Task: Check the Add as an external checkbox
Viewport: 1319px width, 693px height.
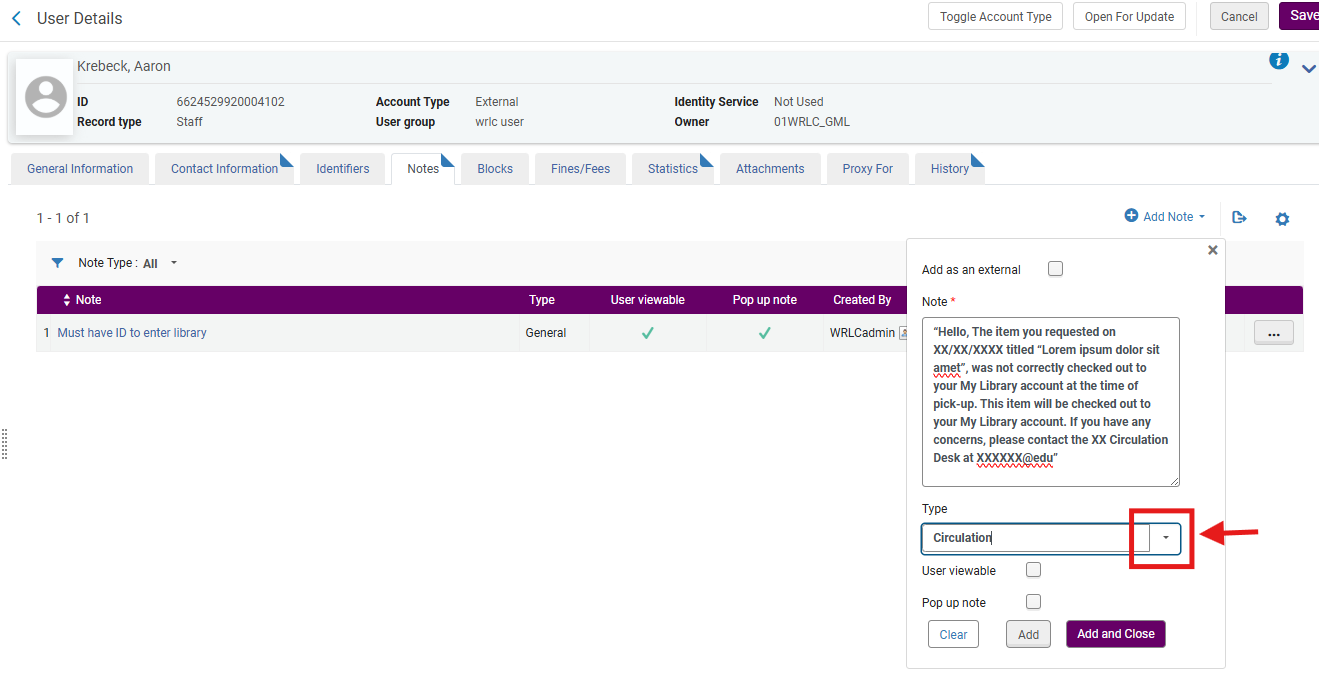Action: (x=1055, y=269)
